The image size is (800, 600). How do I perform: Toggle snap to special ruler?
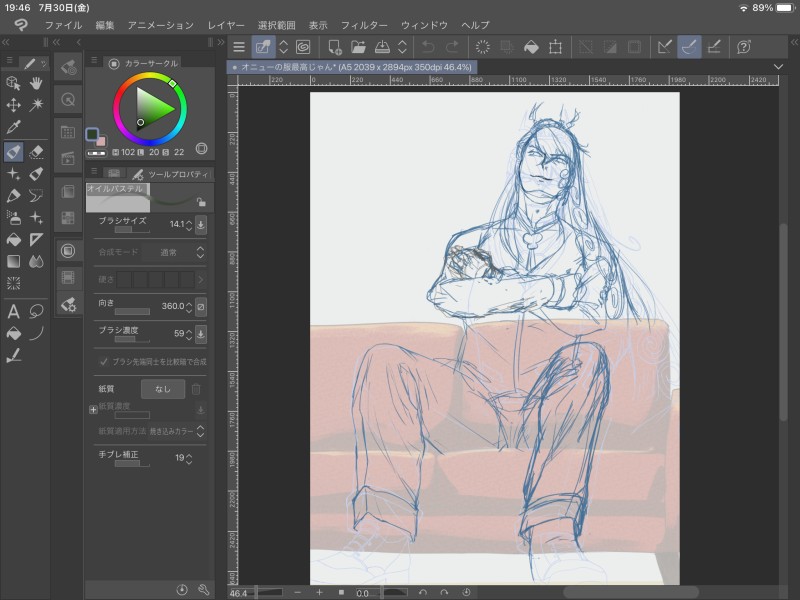689,47
